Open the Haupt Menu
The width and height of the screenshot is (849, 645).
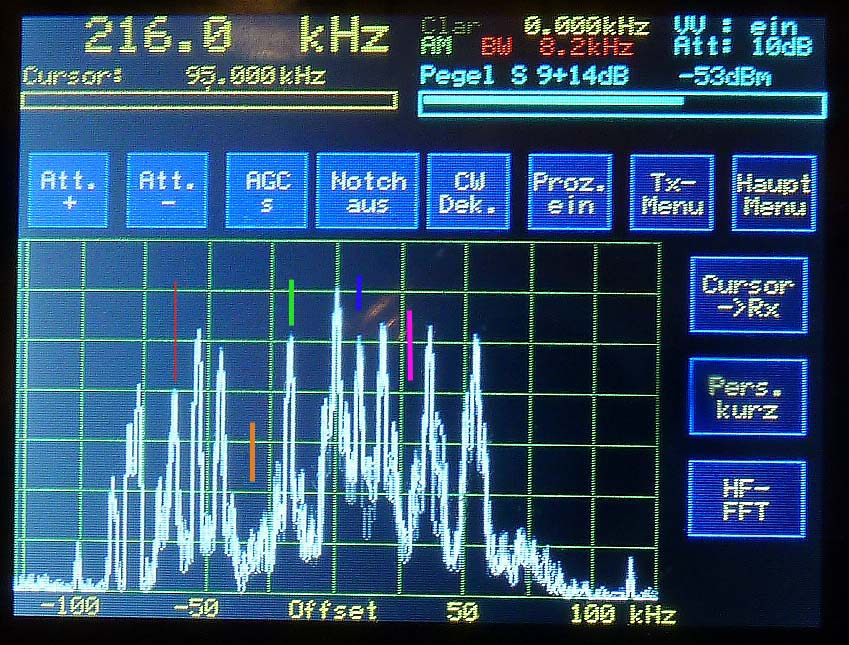(x=773, y=192)
